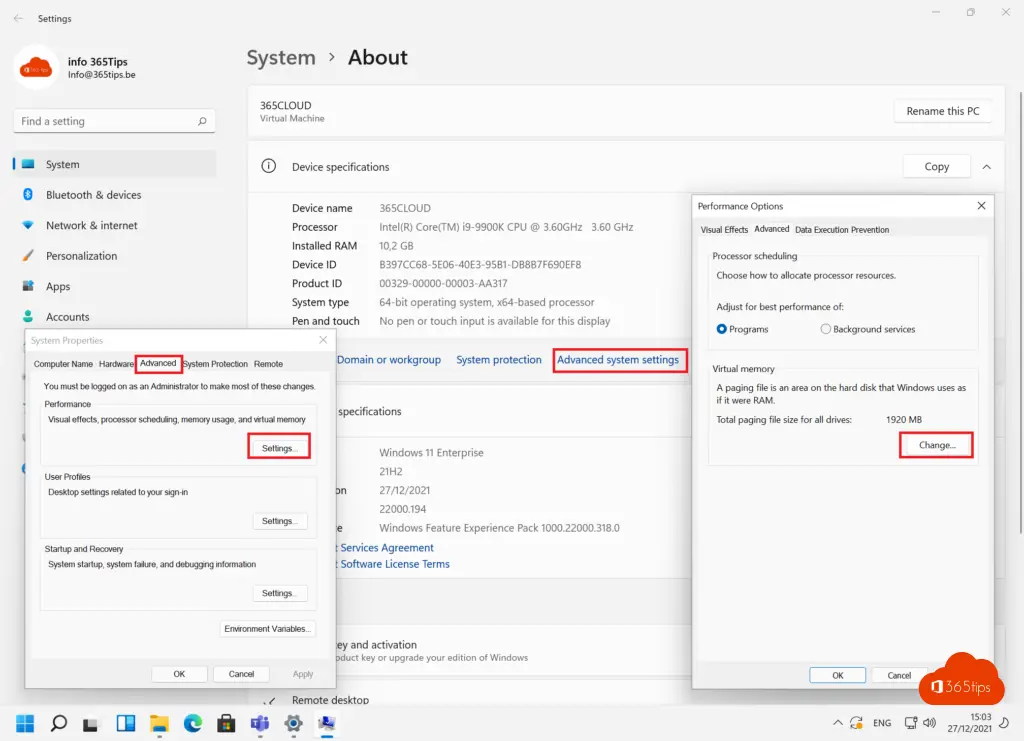Click the search magnifier in Find a setting
This screenshot has height=741, width=1024.
pyautogui.click(x=202, y=121)
